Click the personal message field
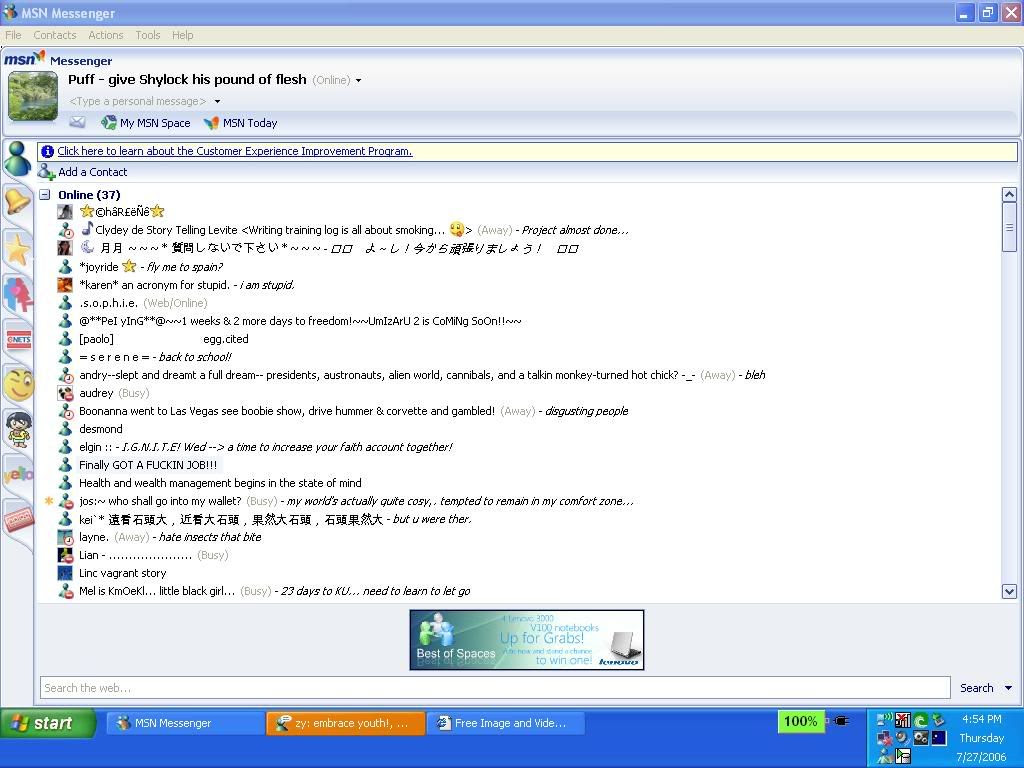Viewport: 1024px width, 768px height. point(138,101)
